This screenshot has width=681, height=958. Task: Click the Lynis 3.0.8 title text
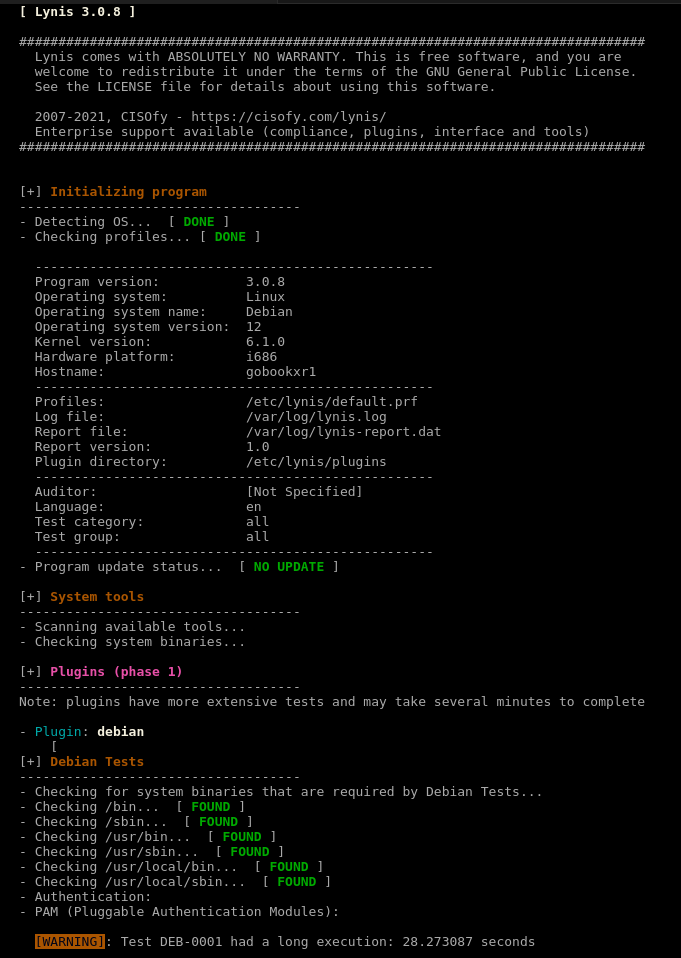pos(78,12)
